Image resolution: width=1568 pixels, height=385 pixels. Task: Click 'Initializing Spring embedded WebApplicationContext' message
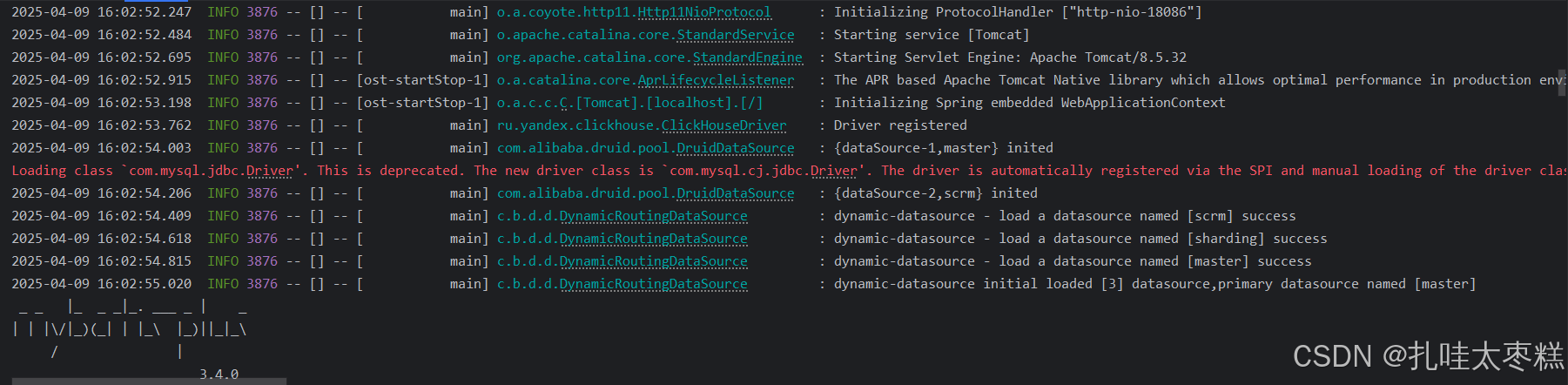point(1029,103)
